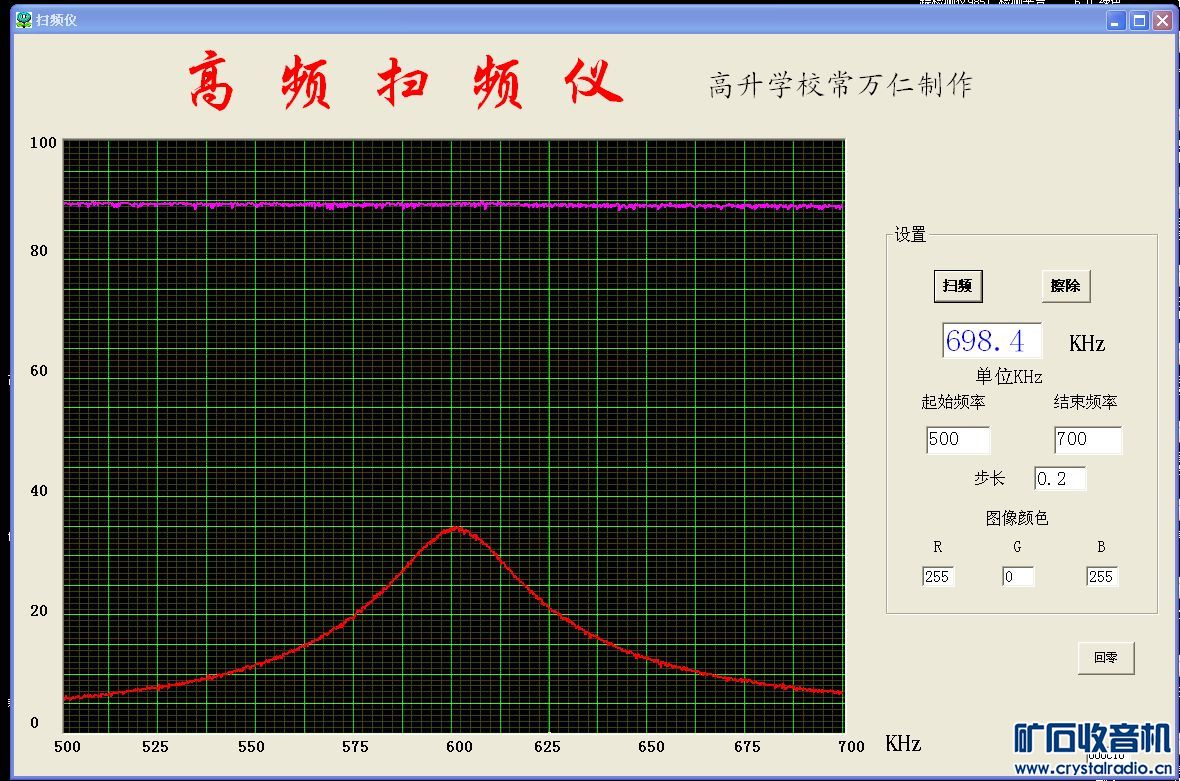Click the B color value box
Viewport: 1180px width, 781px height.
1101,577
